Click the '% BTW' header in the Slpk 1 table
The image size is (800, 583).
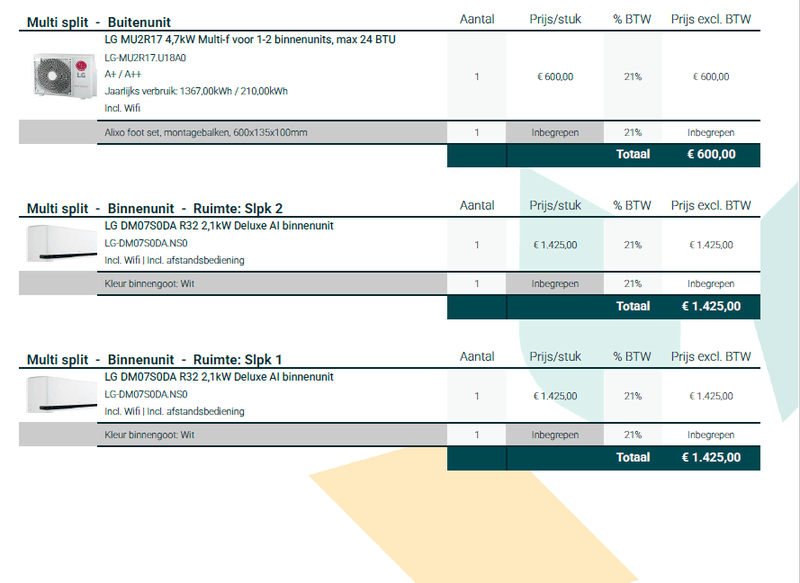coord(632,357)
